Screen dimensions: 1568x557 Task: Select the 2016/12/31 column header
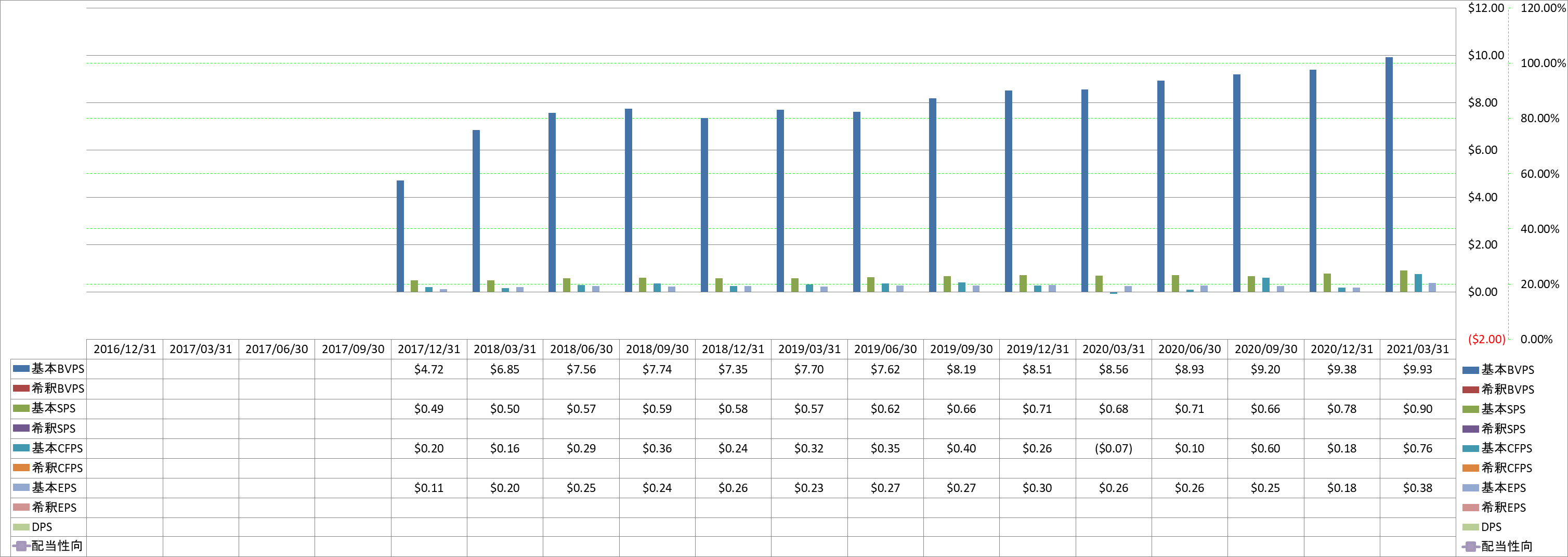[x=125, y=349]
